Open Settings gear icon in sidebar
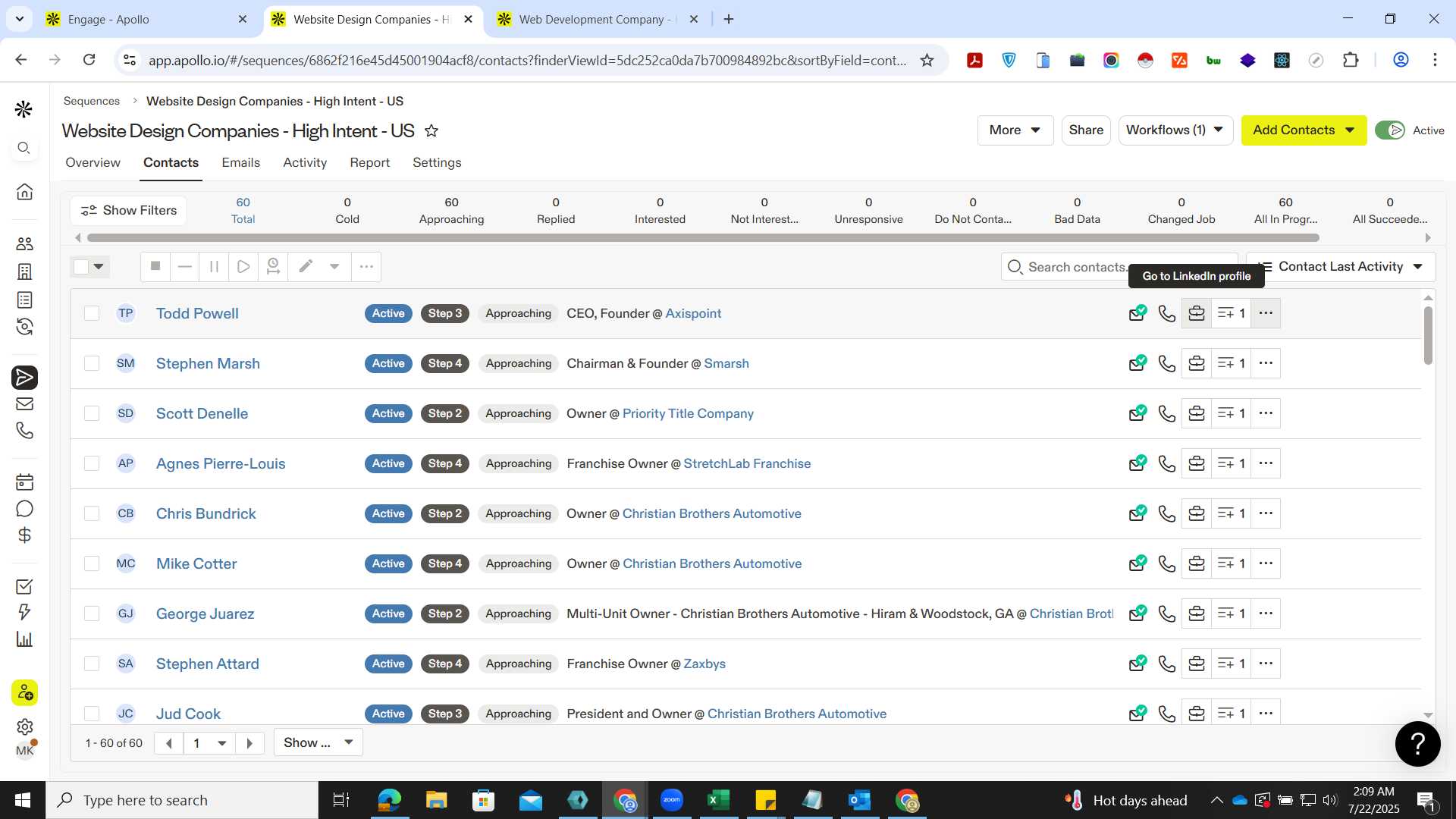The width and height of the screenshot is (1456, 819). (24, 726)
